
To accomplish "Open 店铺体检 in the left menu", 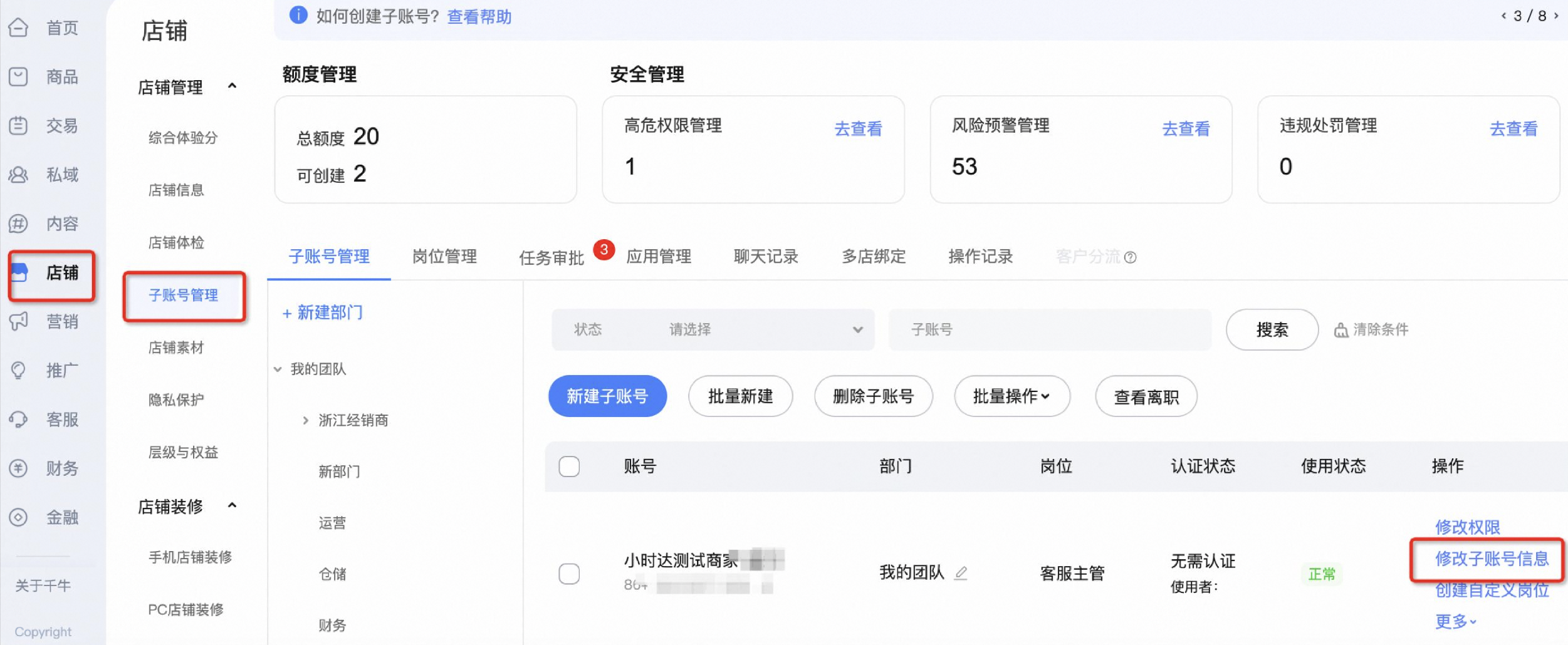I will (176, 243).
